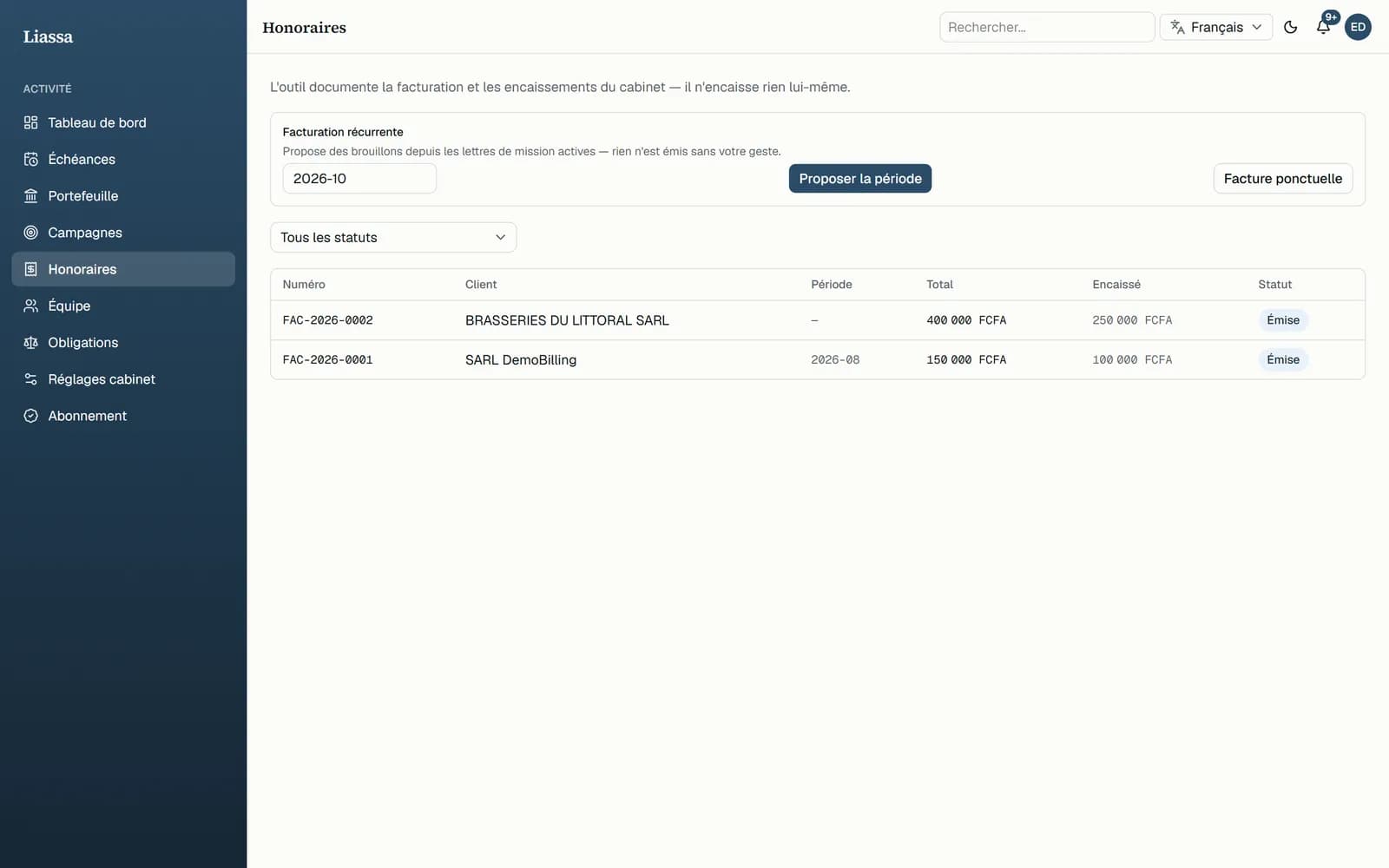Click the Tableau de bord grid icon

tap(31, 122)
